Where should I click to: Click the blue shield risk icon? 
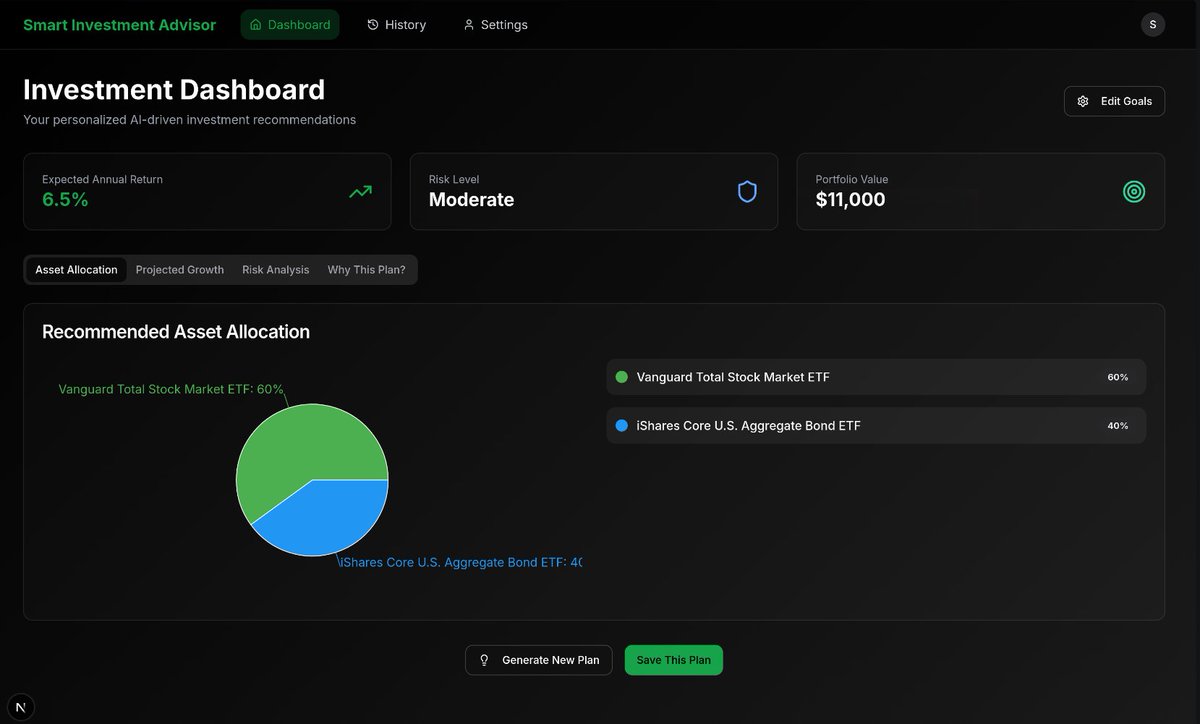pos(747,191)
